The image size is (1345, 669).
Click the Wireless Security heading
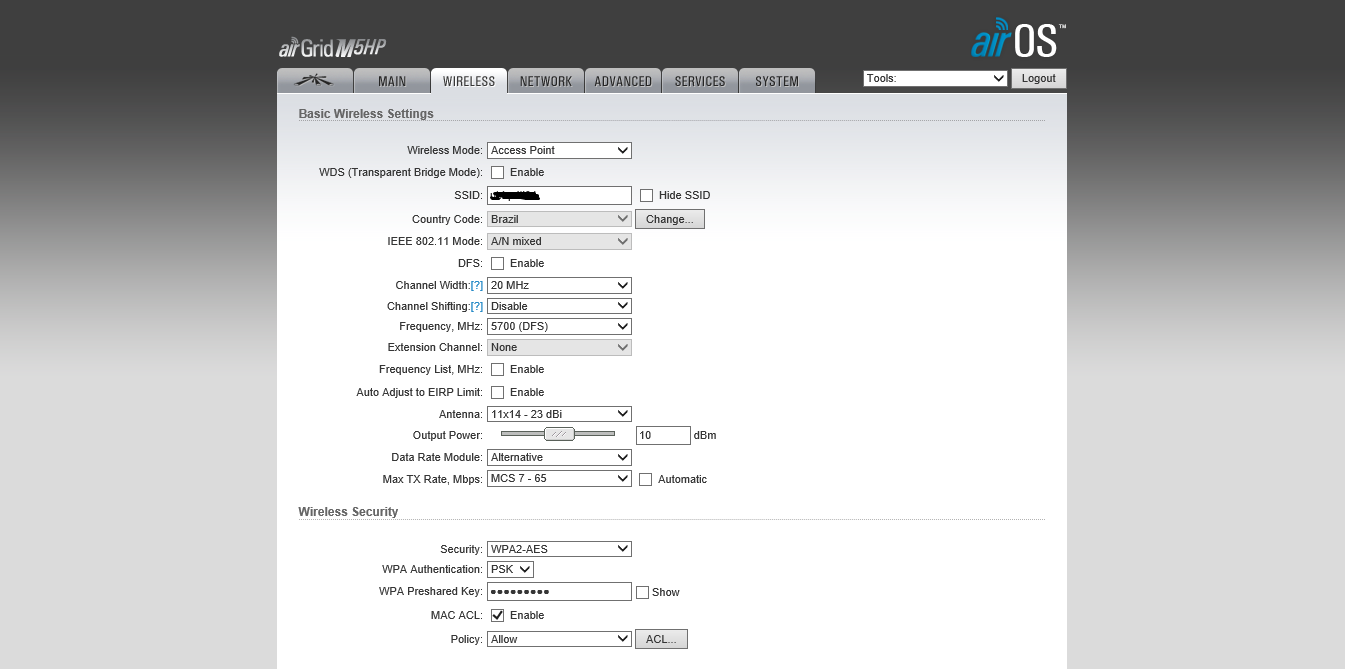[348, 512]
